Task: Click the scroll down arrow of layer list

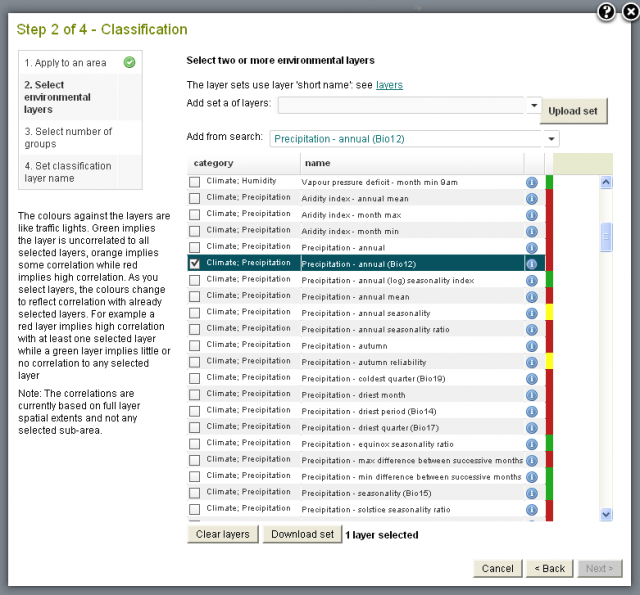Action: click(606, 515)
